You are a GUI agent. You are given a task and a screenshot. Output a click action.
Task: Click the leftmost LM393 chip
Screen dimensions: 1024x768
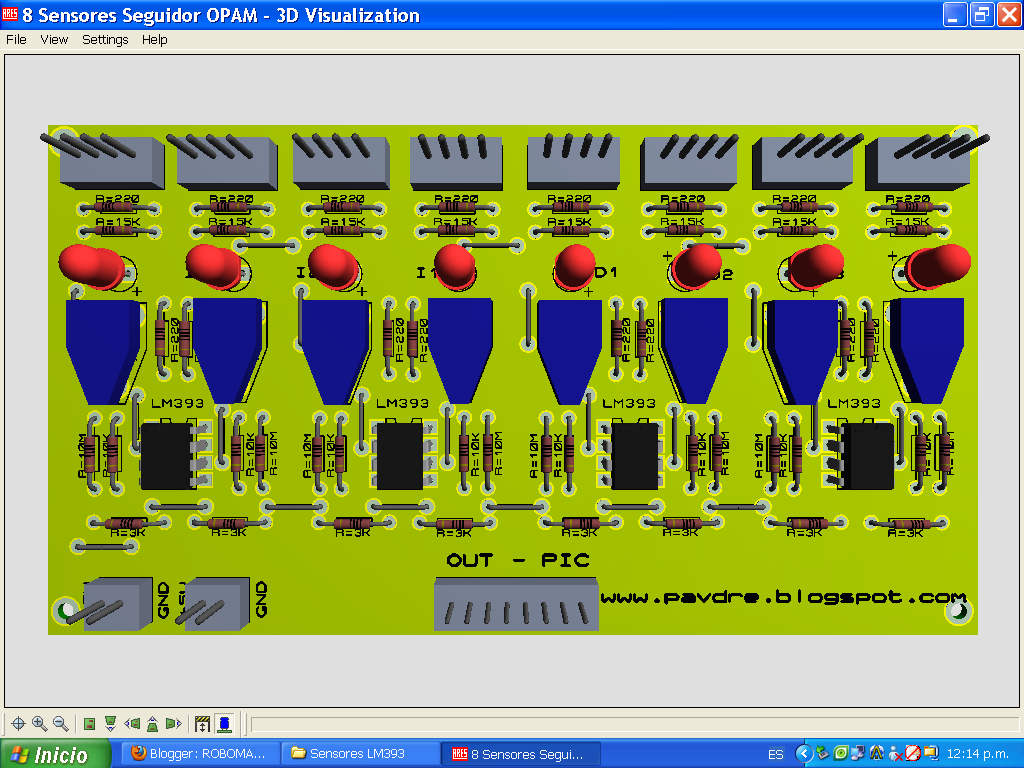pyautogui.click(x=167, y=456)
